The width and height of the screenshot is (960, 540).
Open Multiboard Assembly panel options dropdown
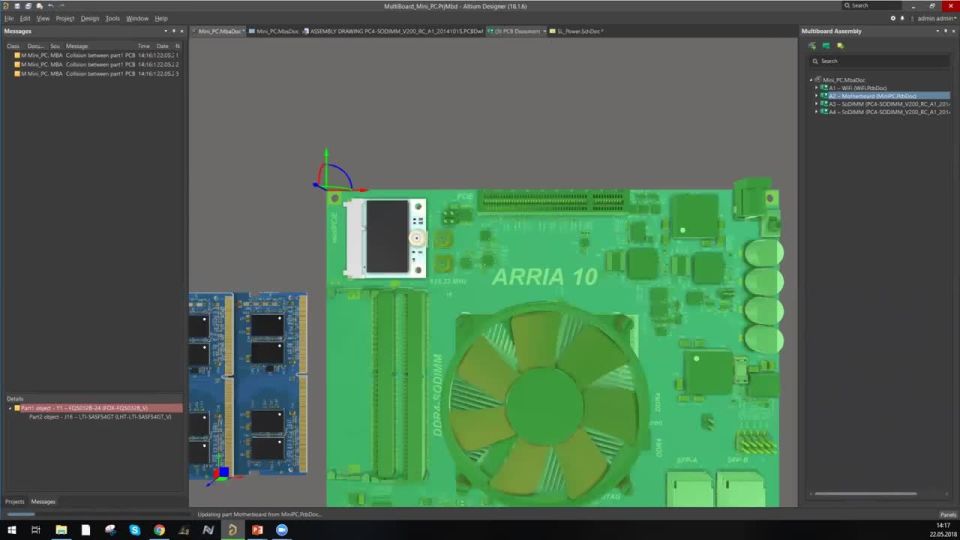point(937,31)
